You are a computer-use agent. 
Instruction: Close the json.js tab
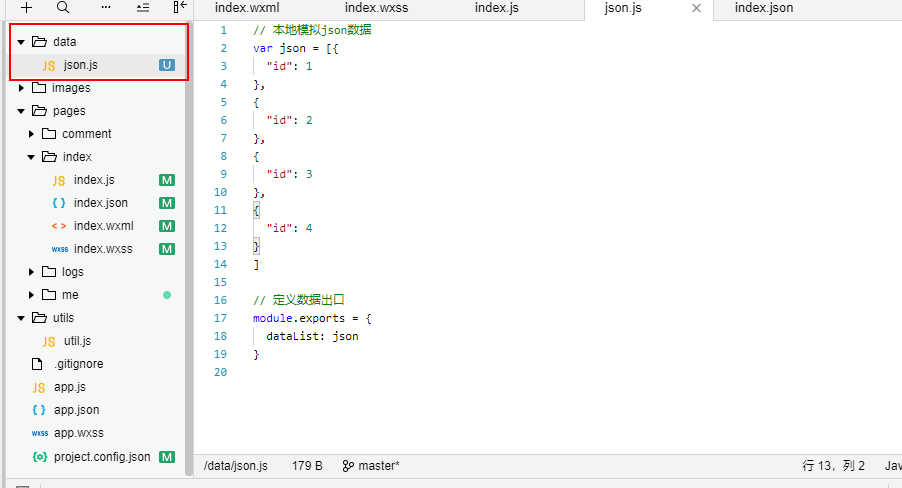[696, 8]
